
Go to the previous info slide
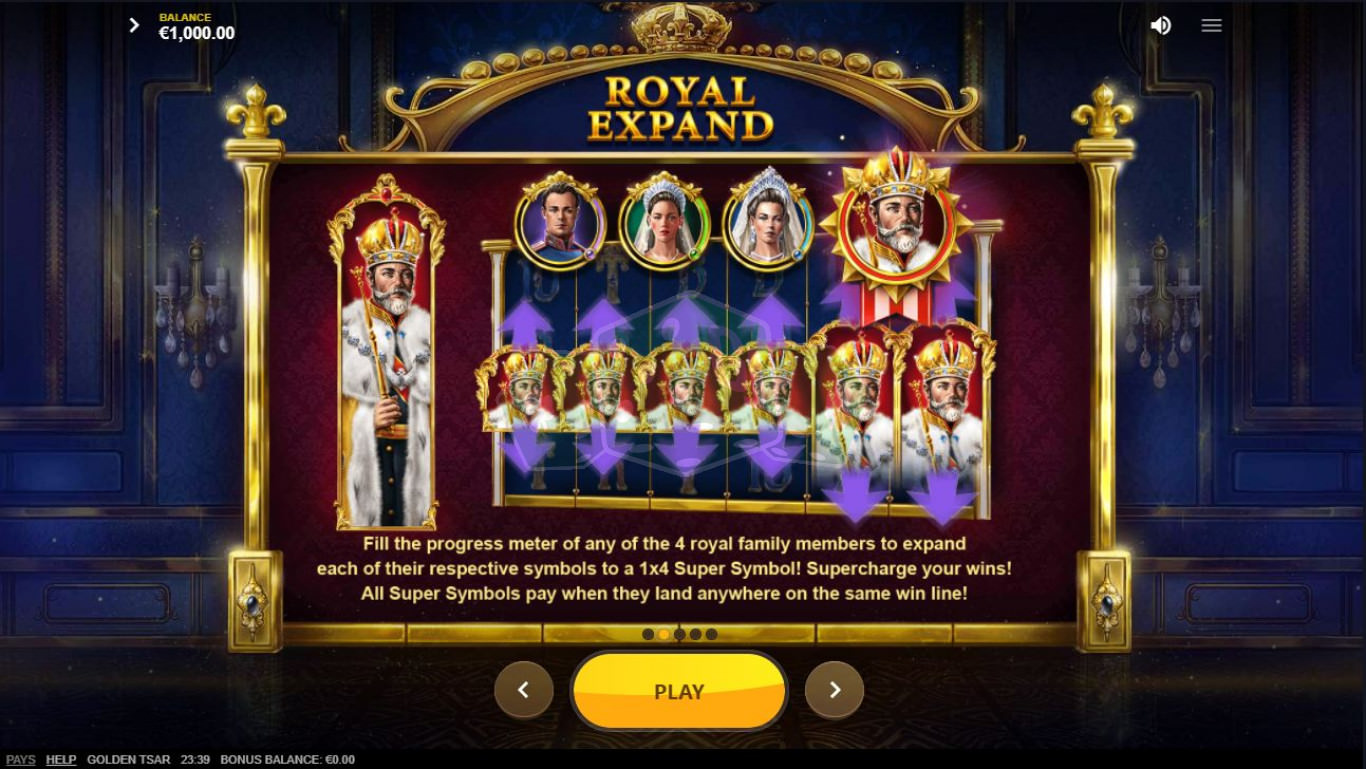click(x=523, y=689)
